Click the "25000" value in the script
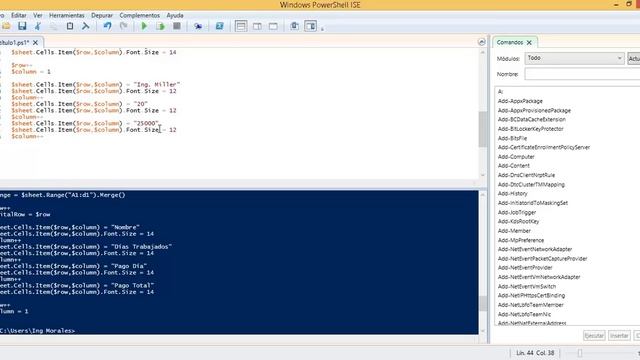 145,123
